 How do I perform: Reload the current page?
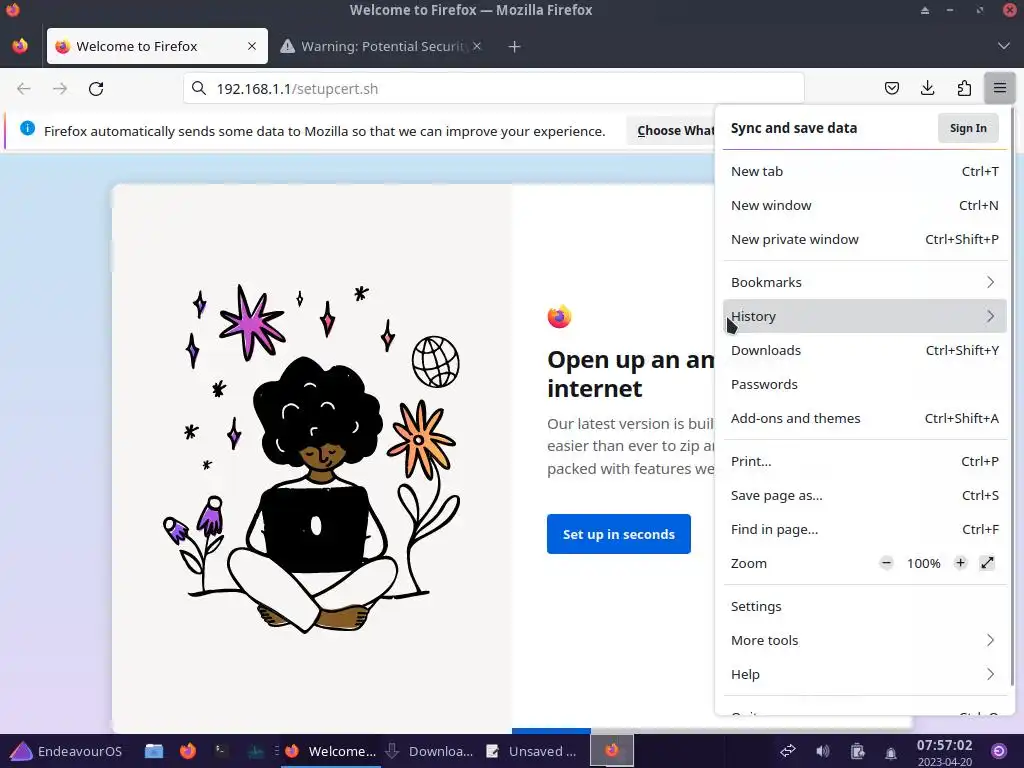96,89
